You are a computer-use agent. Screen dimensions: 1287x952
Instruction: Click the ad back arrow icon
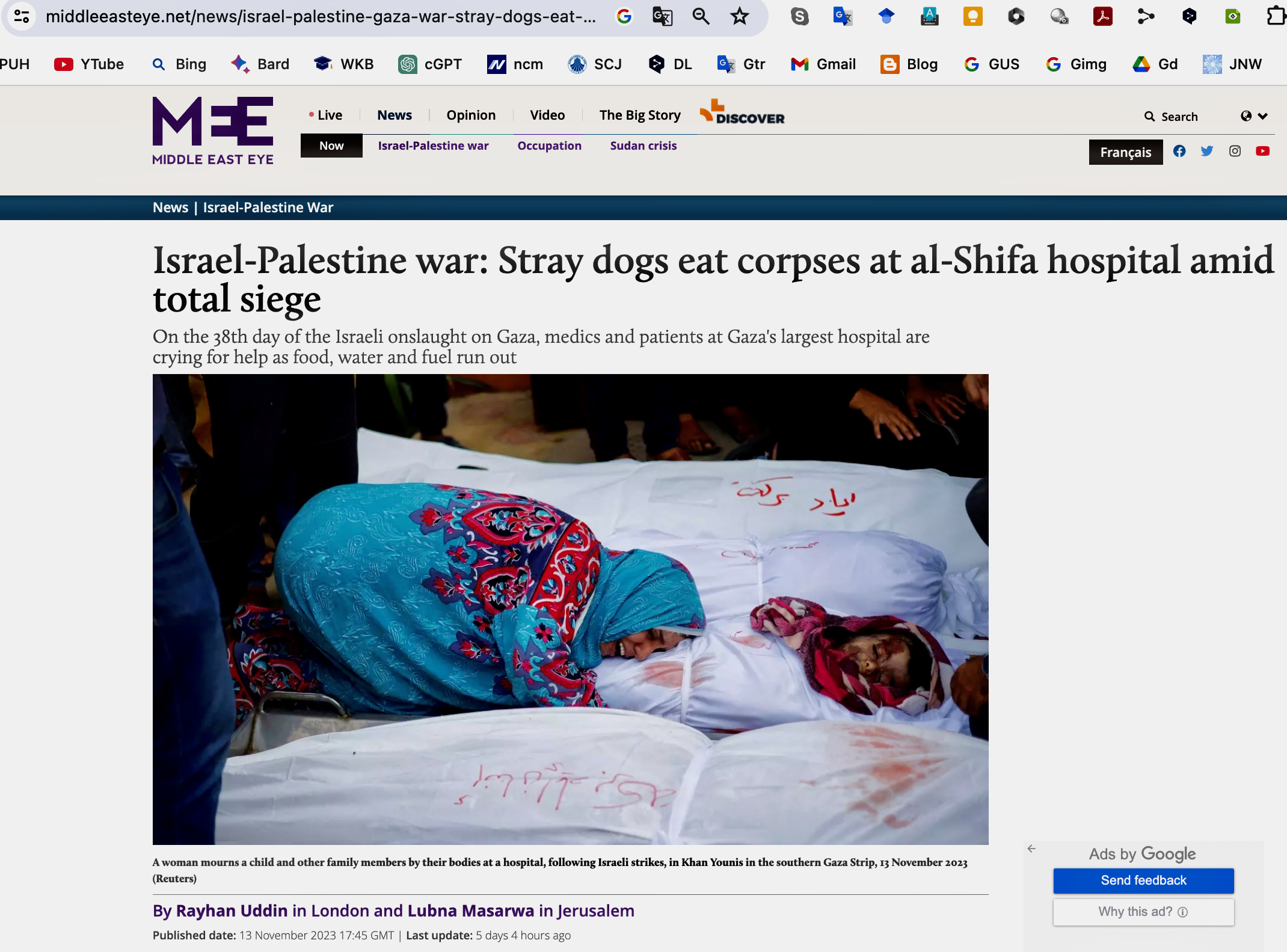tap(1031, 849)
